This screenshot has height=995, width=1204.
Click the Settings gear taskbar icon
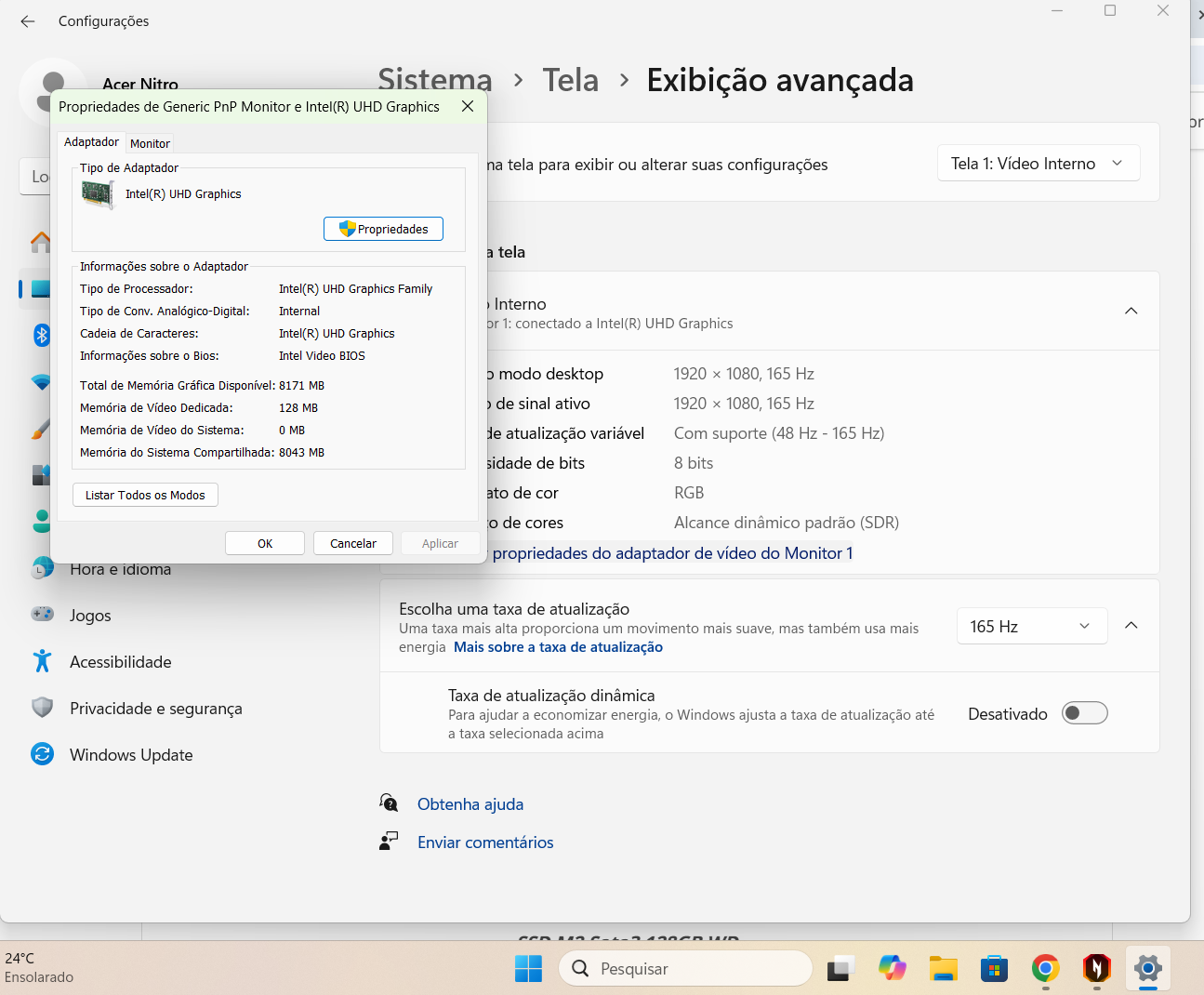click(1148, 969)
